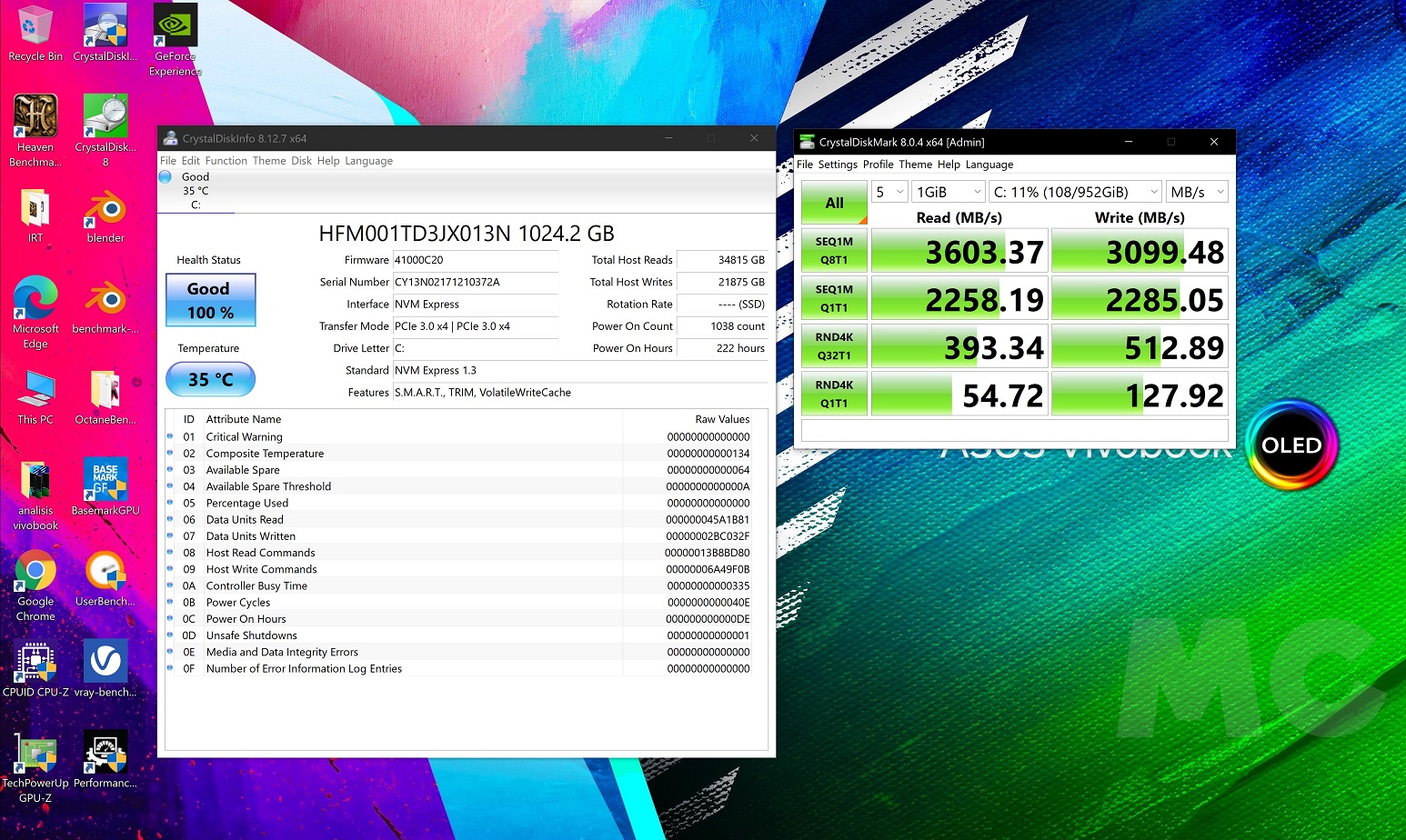The width and height of the screenshot is (1406, 840).
Task: Open the C: drive selection dropdown
Action: [x=1075, y=192]
